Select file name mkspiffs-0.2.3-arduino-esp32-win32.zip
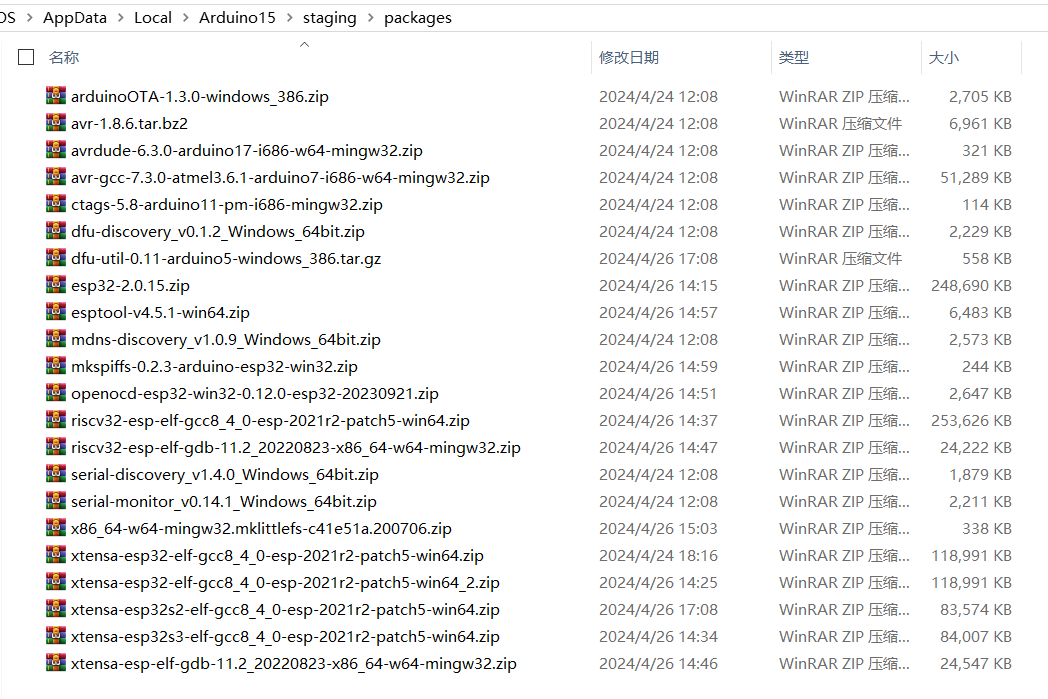This screenshot has width=1048, height=699. pos(215,367)
